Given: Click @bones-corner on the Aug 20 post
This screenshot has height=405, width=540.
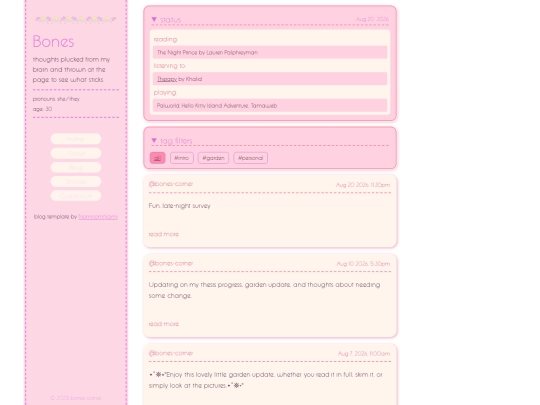Looking at the screenshot, I should click(x=171, y=184).
